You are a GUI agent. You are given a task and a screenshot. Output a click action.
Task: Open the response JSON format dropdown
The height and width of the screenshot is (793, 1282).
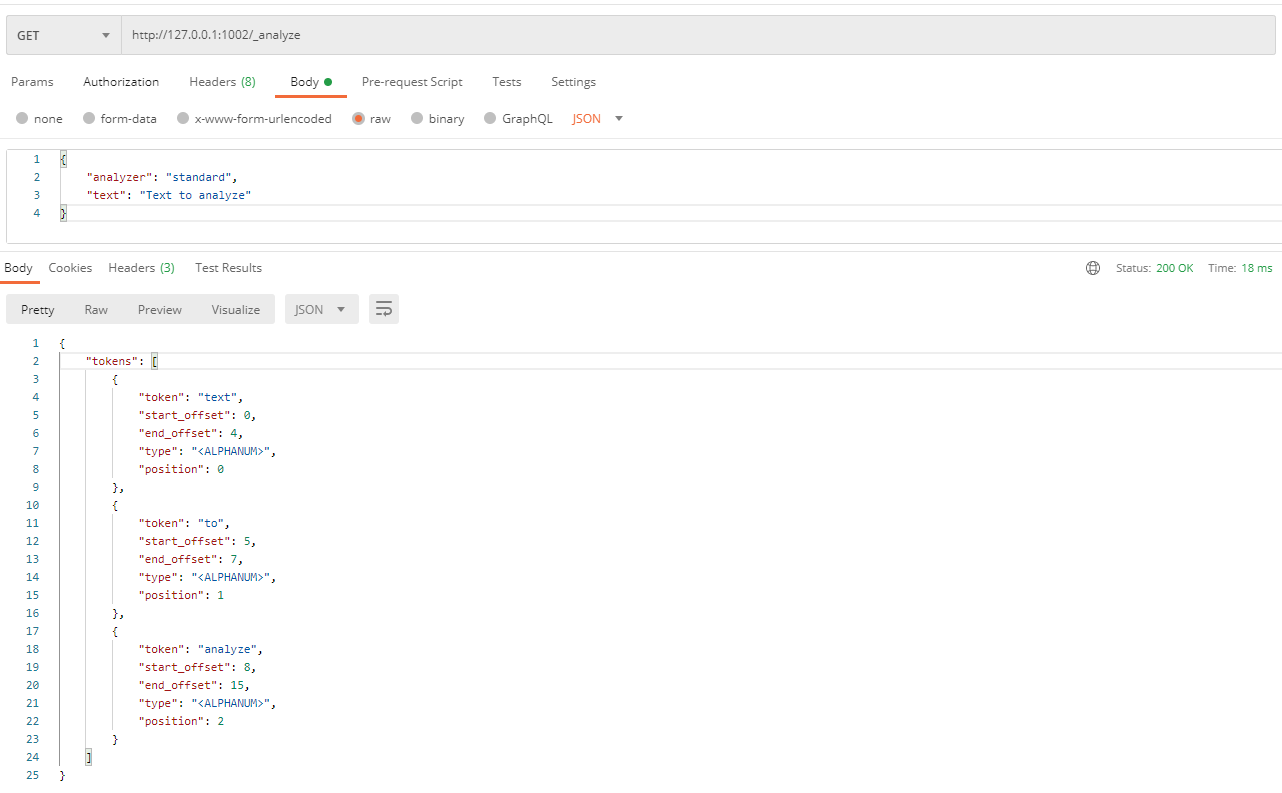pos(321,310)
